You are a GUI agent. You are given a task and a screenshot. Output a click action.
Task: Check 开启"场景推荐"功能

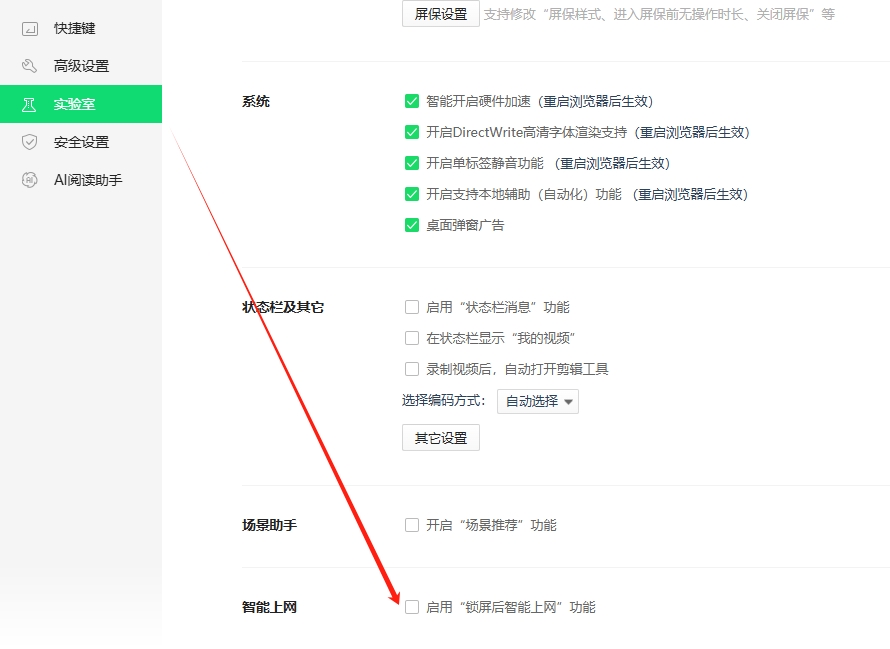(x=412, y=525)
